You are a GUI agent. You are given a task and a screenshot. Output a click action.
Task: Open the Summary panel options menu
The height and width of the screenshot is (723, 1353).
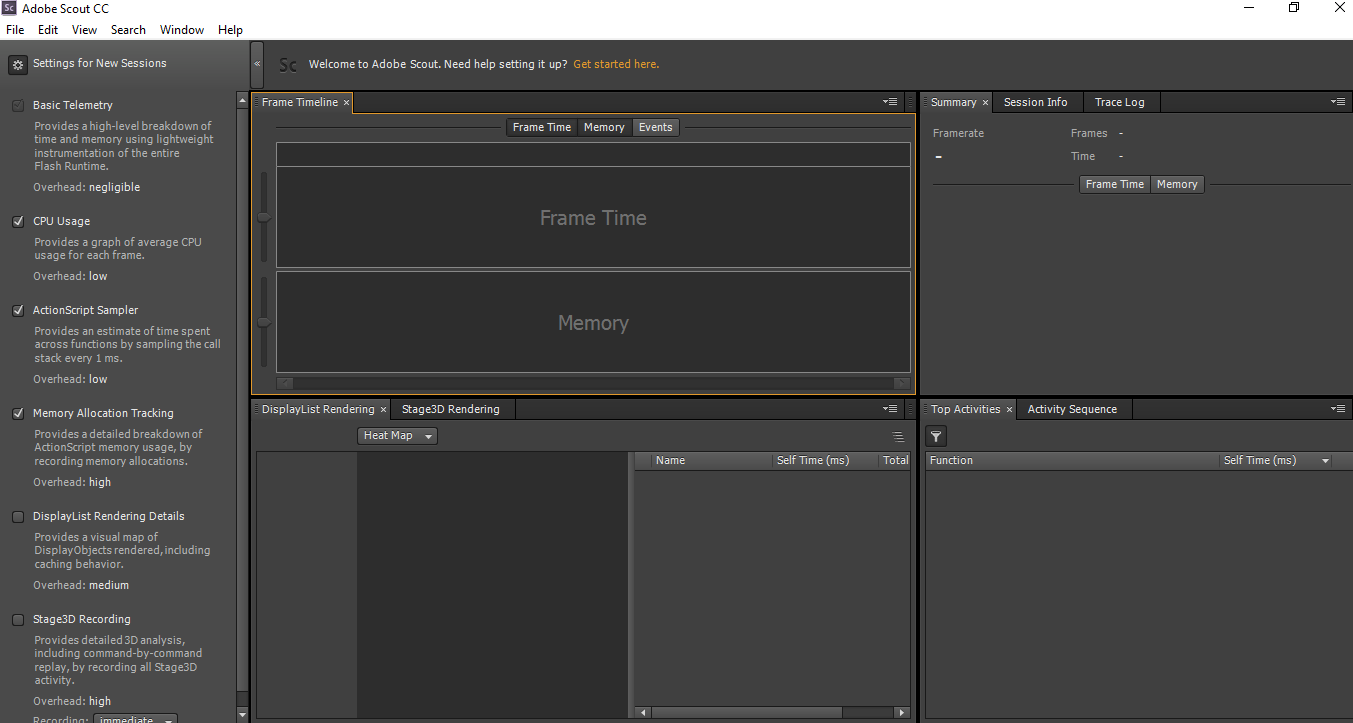(1338, 102)
